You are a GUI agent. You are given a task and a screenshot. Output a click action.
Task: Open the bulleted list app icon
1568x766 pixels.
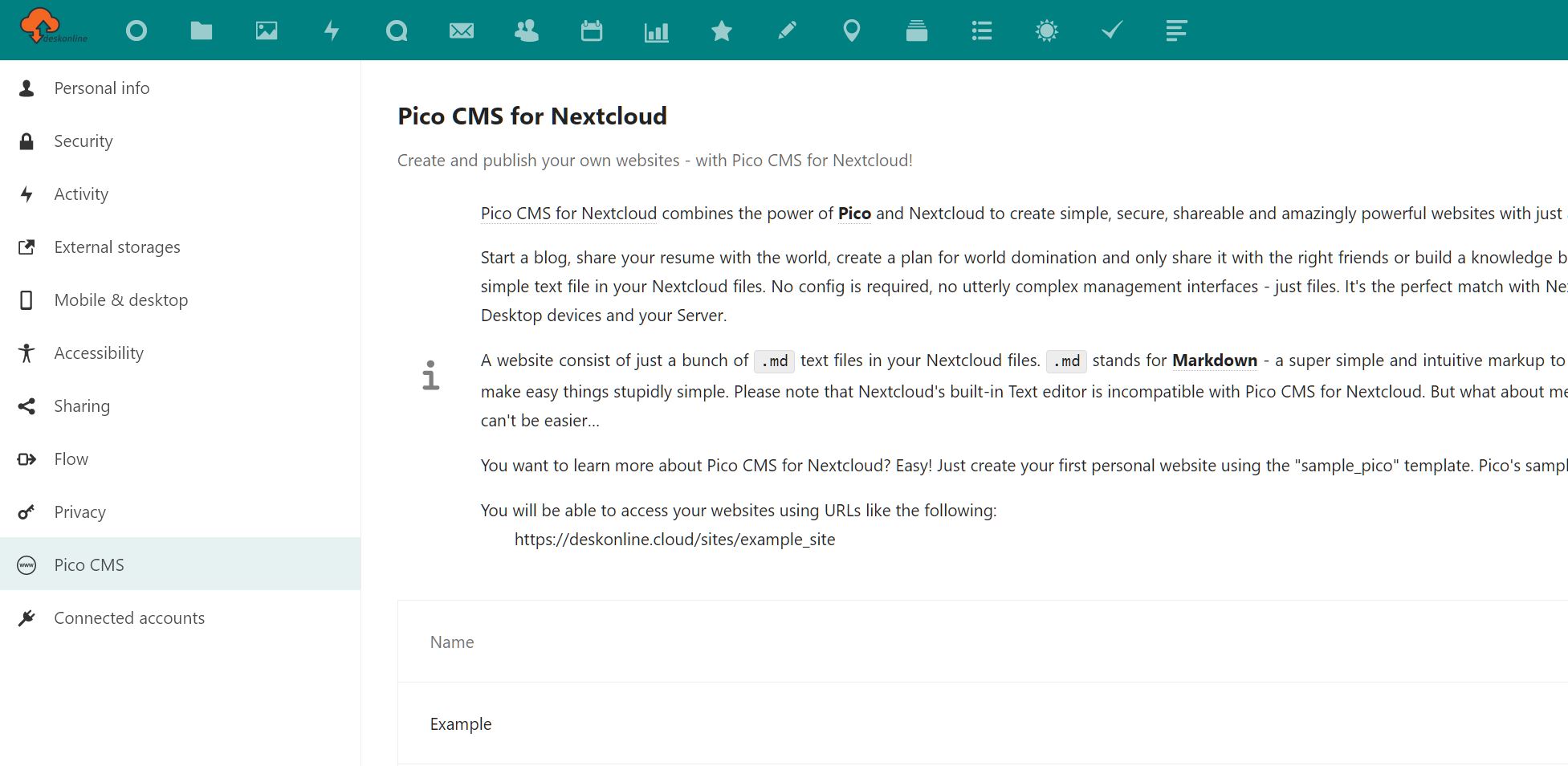(982, 31)
